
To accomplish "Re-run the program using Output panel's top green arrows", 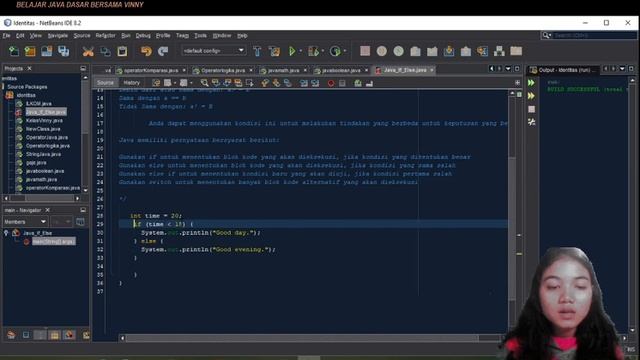I will click(x=531, y=83).
